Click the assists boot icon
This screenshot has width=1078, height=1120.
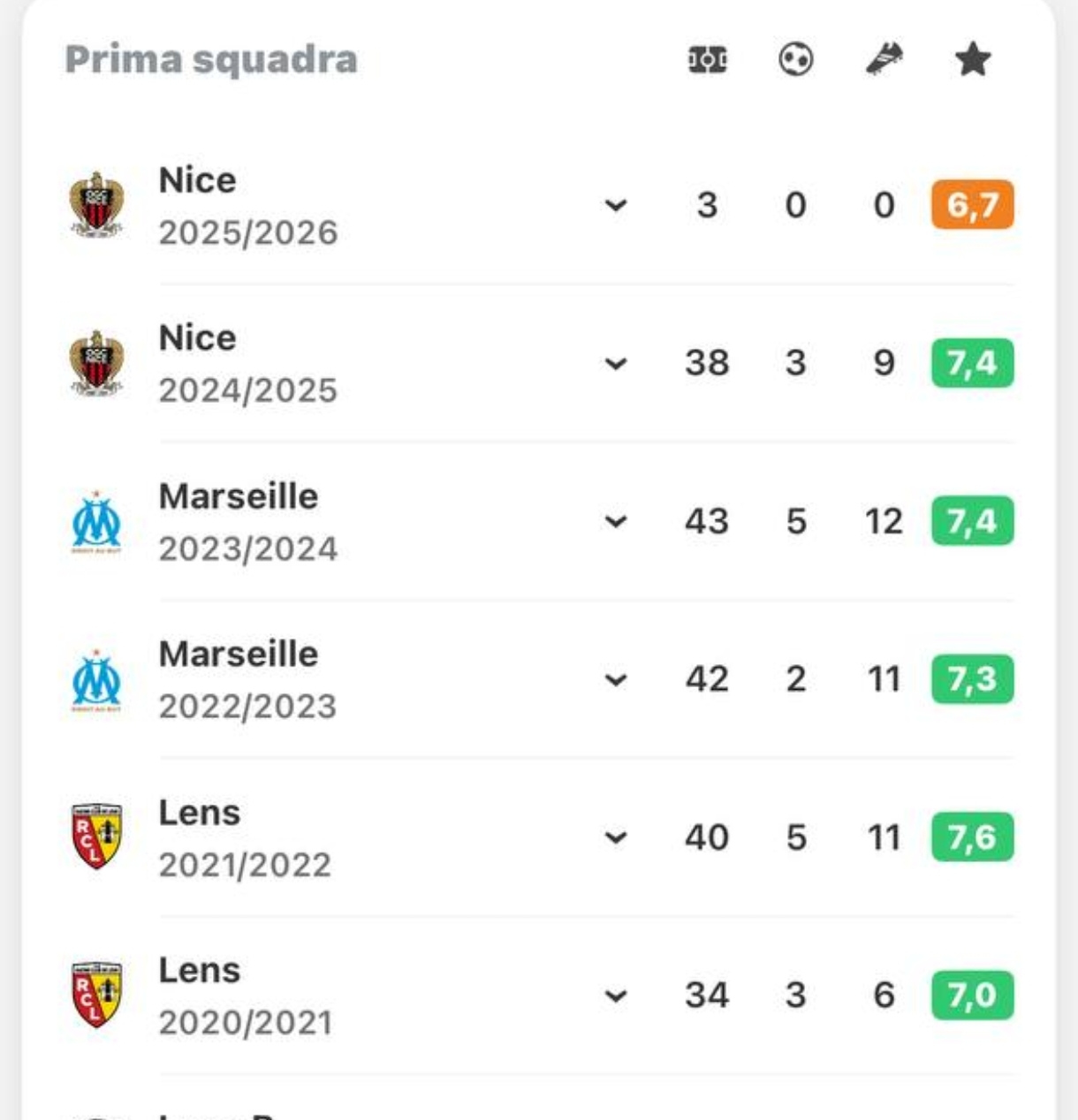click(884, 60)
